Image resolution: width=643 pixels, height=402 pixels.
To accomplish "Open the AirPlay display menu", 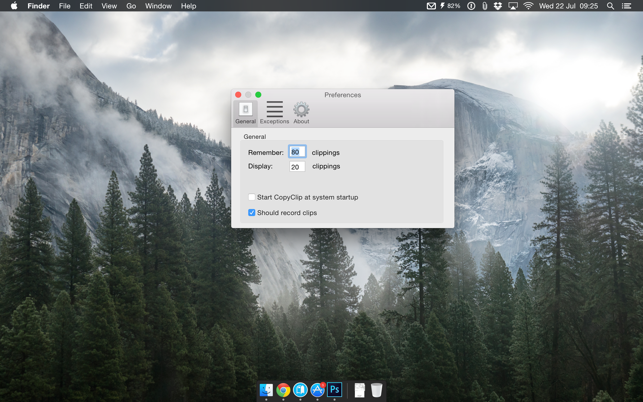I will (513, 6).
